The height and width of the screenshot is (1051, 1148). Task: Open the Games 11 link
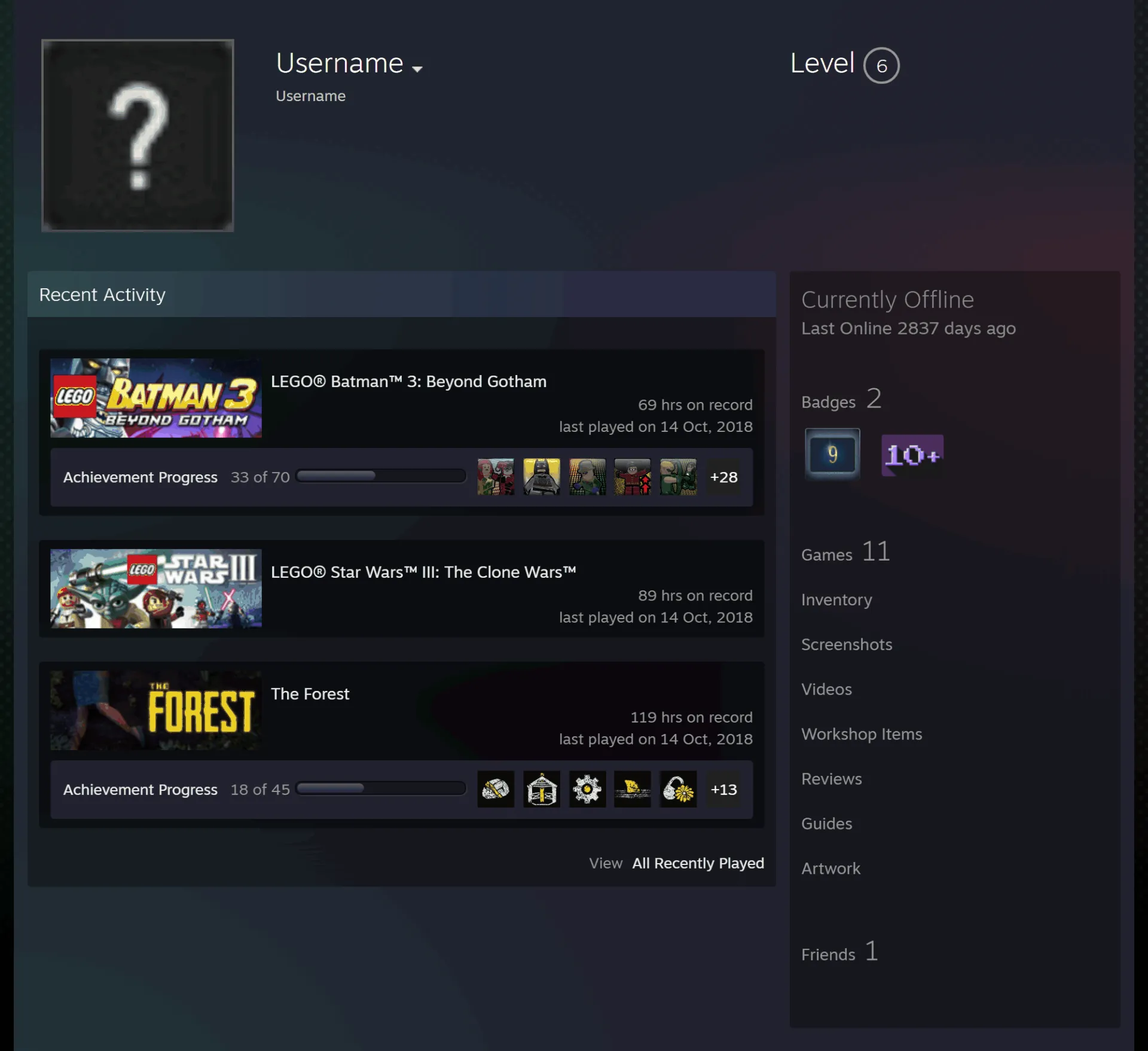(845, 552)
